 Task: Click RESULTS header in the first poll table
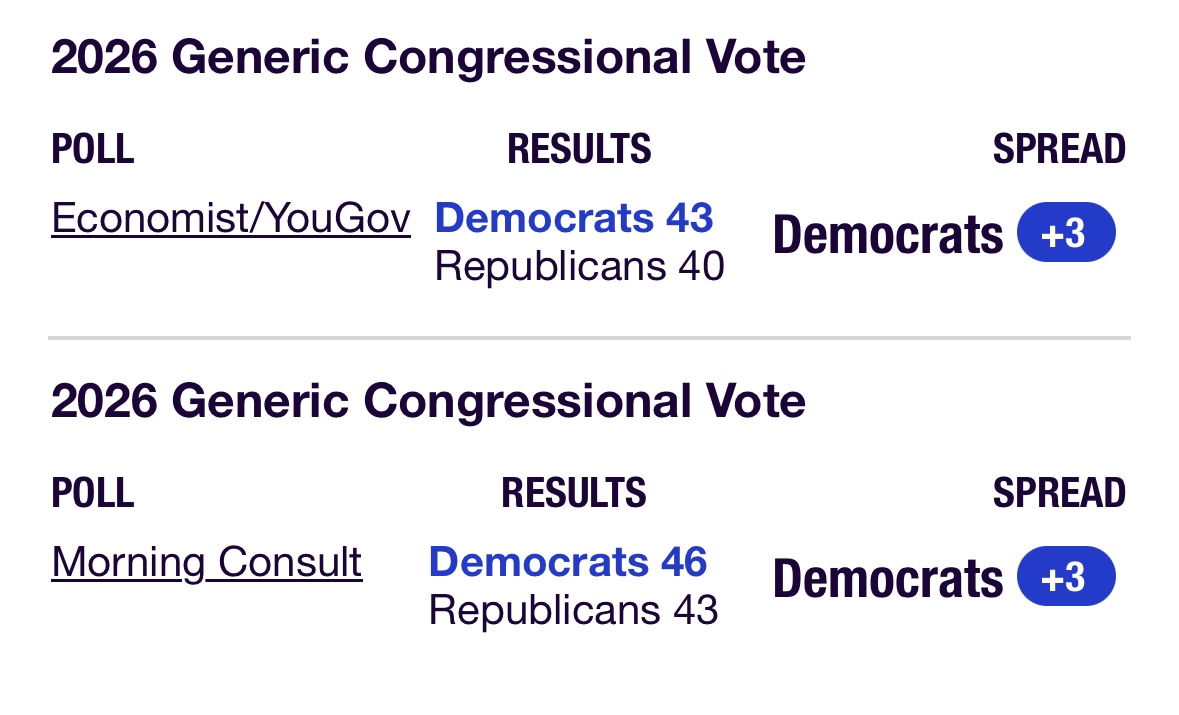tap(579, 149)
